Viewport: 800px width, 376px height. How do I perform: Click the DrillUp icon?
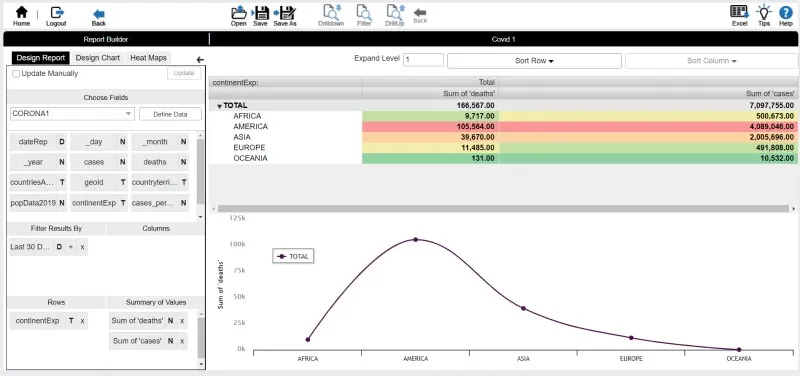(x=395, y=12)
